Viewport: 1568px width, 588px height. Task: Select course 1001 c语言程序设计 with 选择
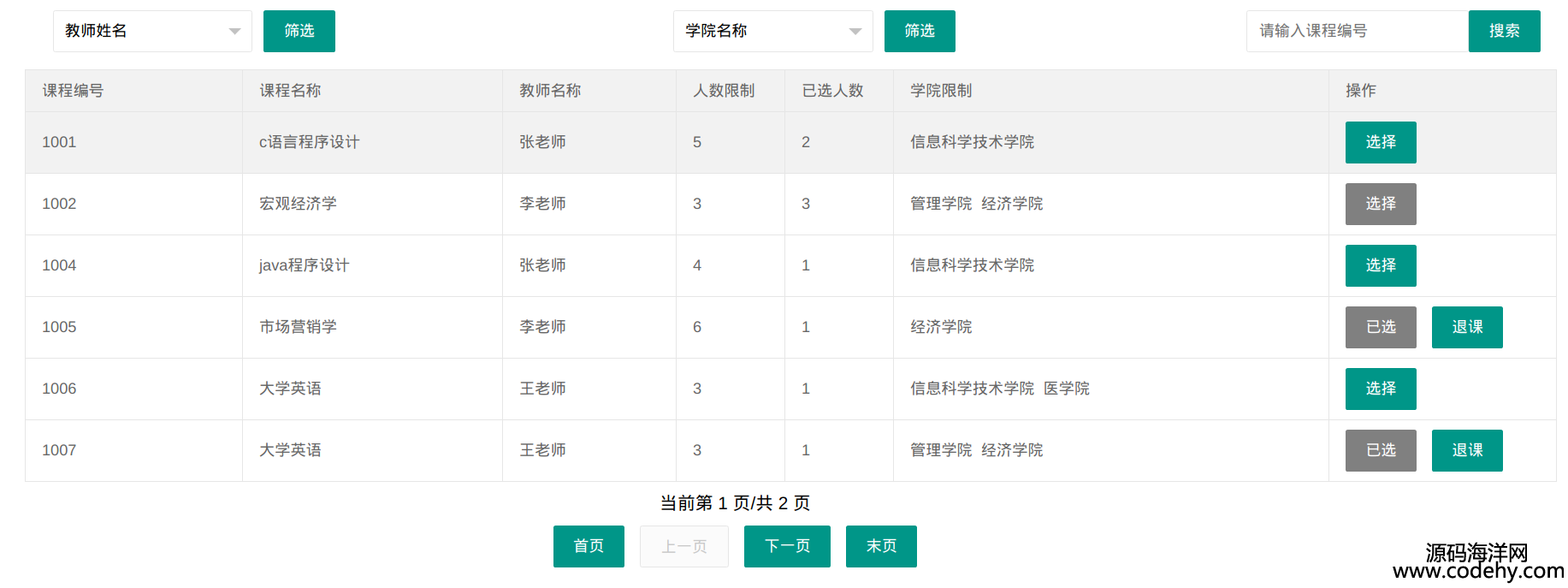(1380, 142)
